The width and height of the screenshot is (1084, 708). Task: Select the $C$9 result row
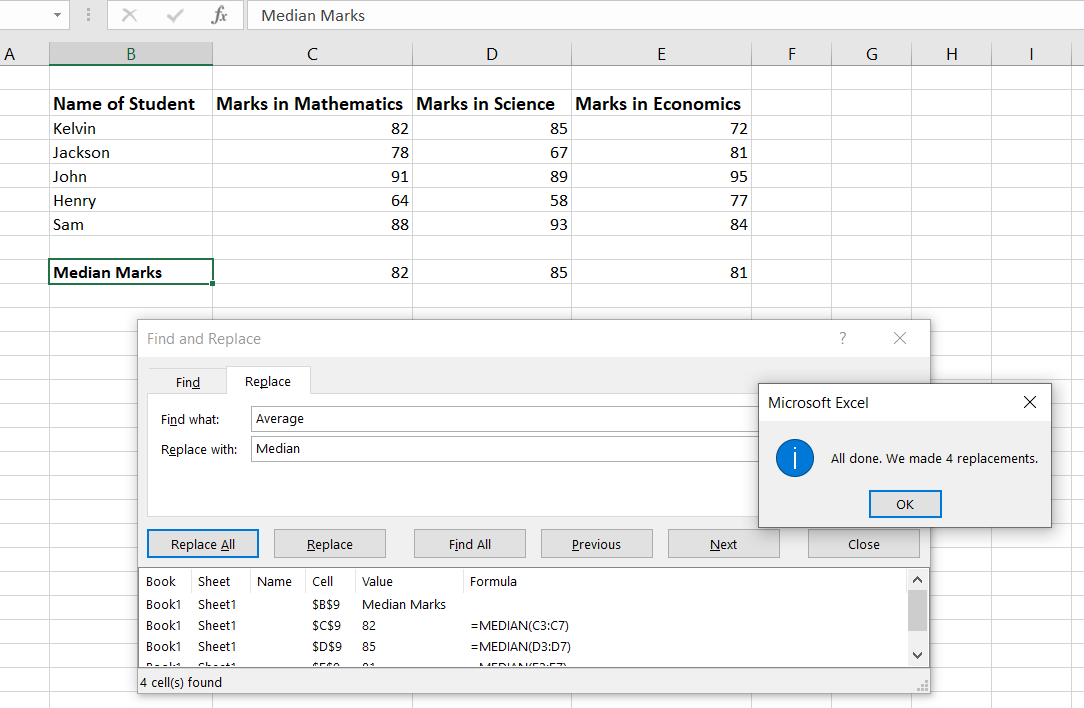tap(400, 625)
